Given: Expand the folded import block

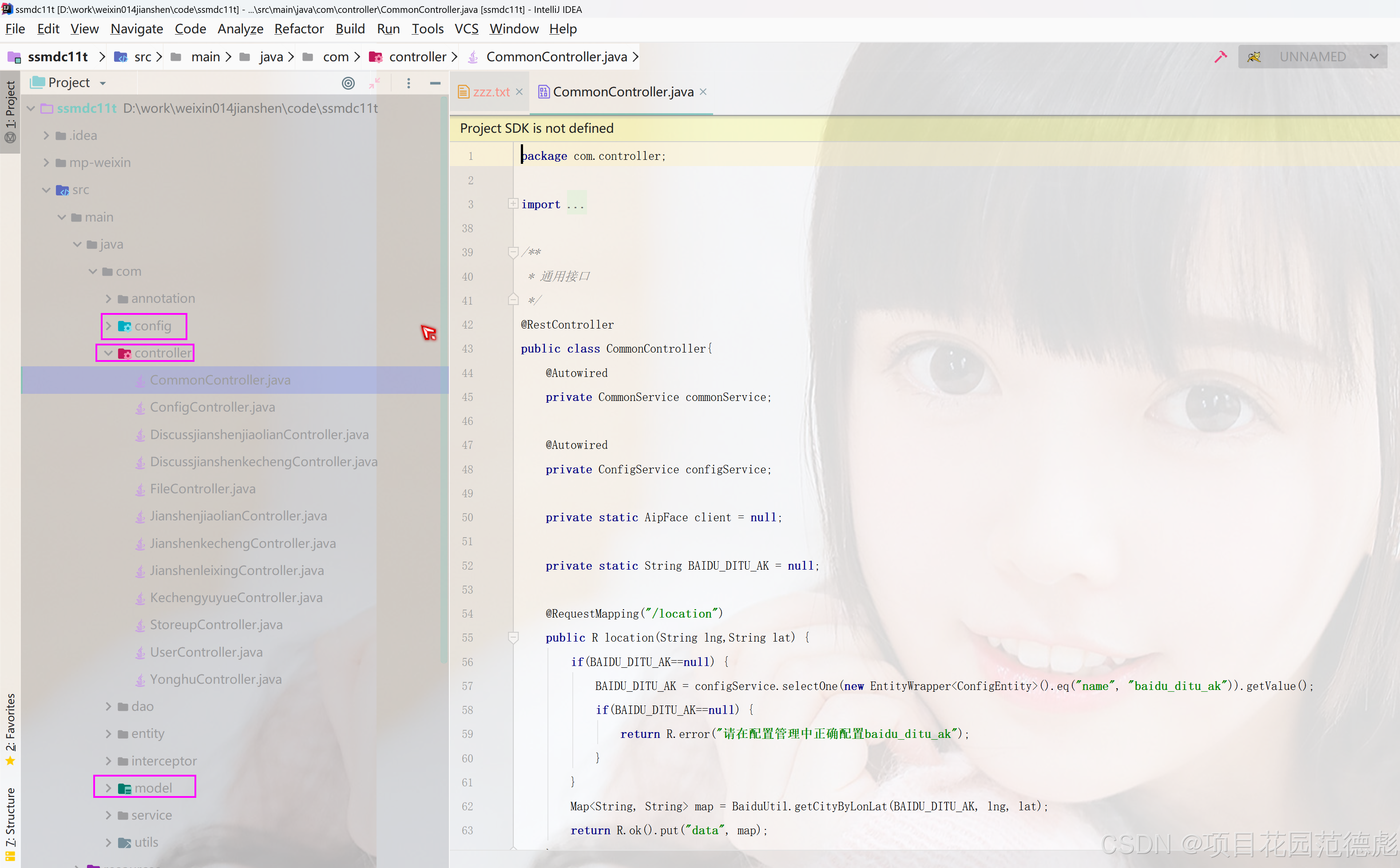Looking at the screenshot, I should (x=512, y=204).
